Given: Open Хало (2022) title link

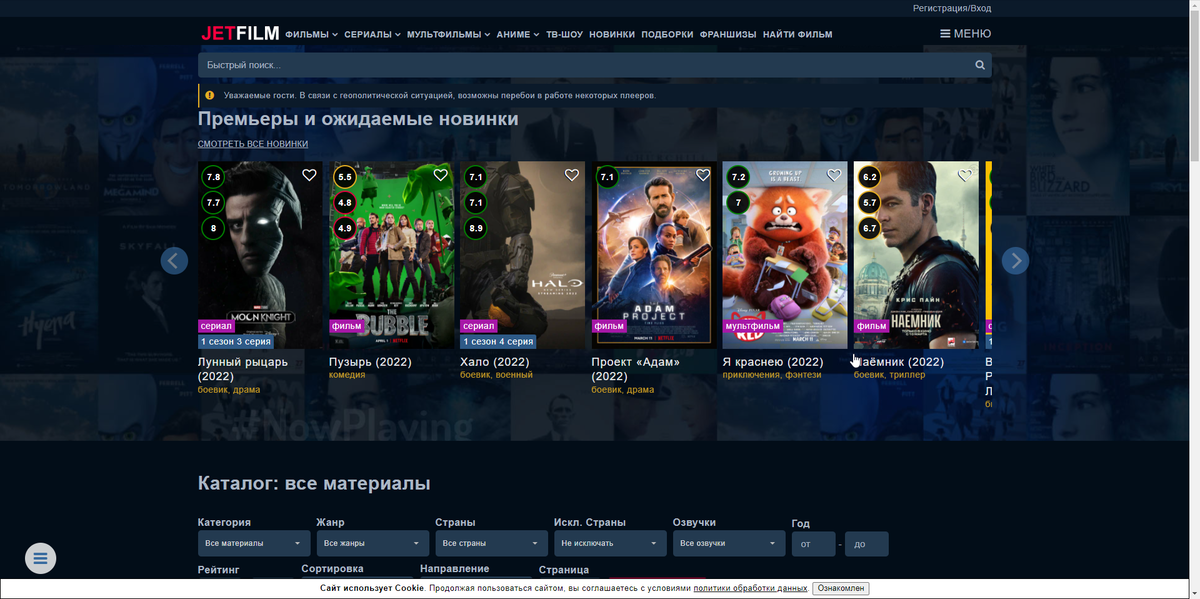Looking at the screenshot, I should coord(495,362).
